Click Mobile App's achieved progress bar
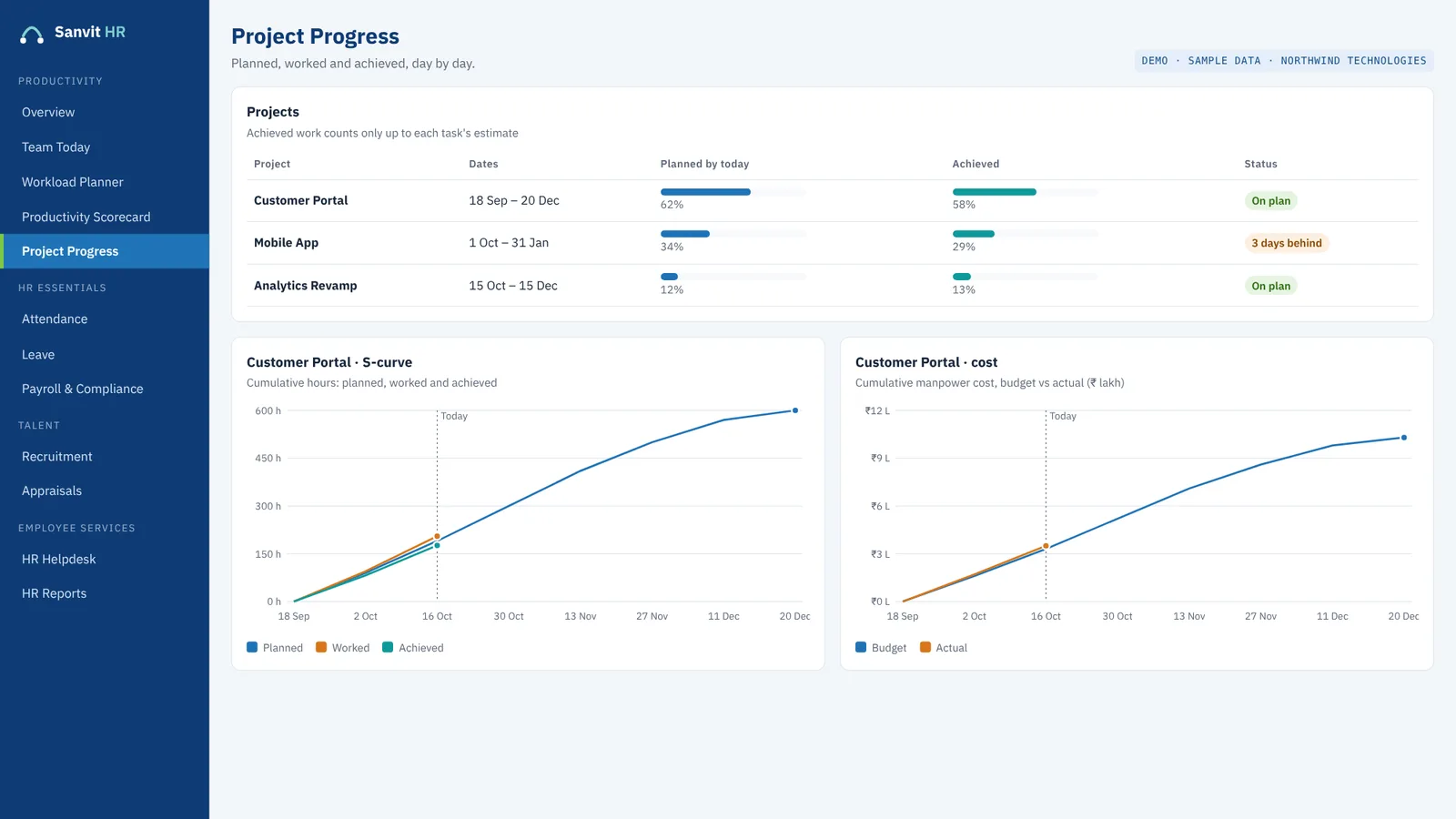 1026,234
